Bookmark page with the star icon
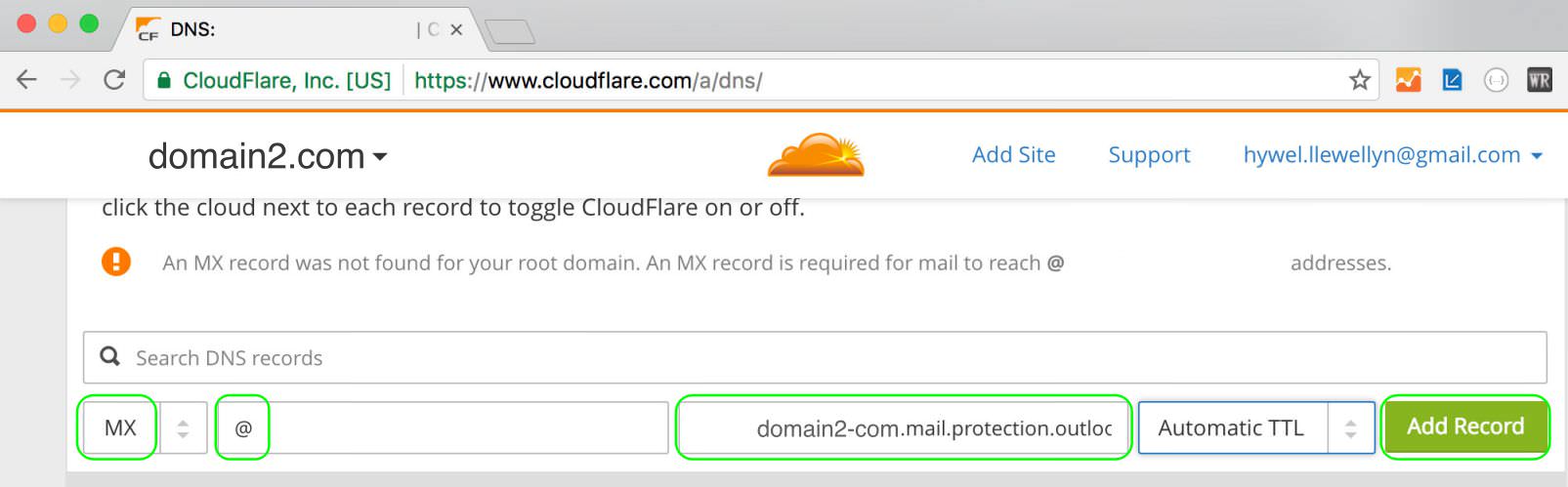This screenshot has width=1568, height=487. point(1359,80)
